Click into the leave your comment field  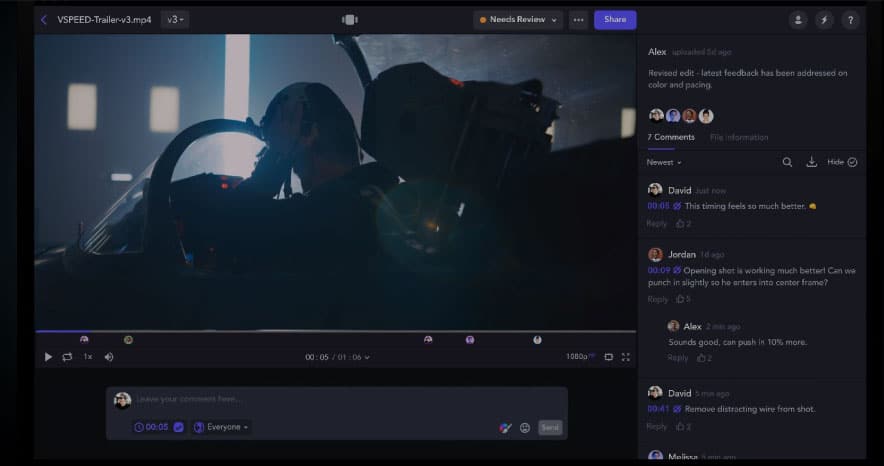pyautogui.click(x=340, y=400)
